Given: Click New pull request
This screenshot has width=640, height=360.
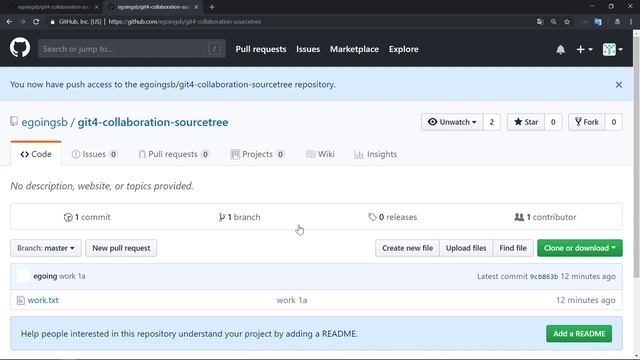Looking at the screenshot, I should pyautogui.click(x=121, y=248).
